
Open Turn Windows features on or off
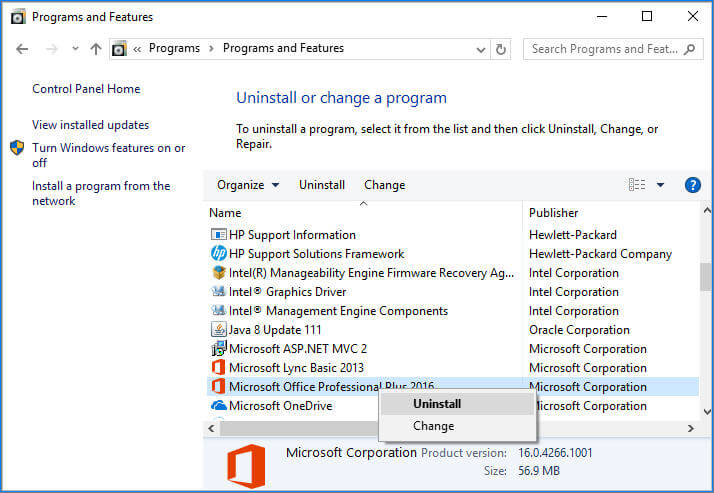(x=108, y=155)
